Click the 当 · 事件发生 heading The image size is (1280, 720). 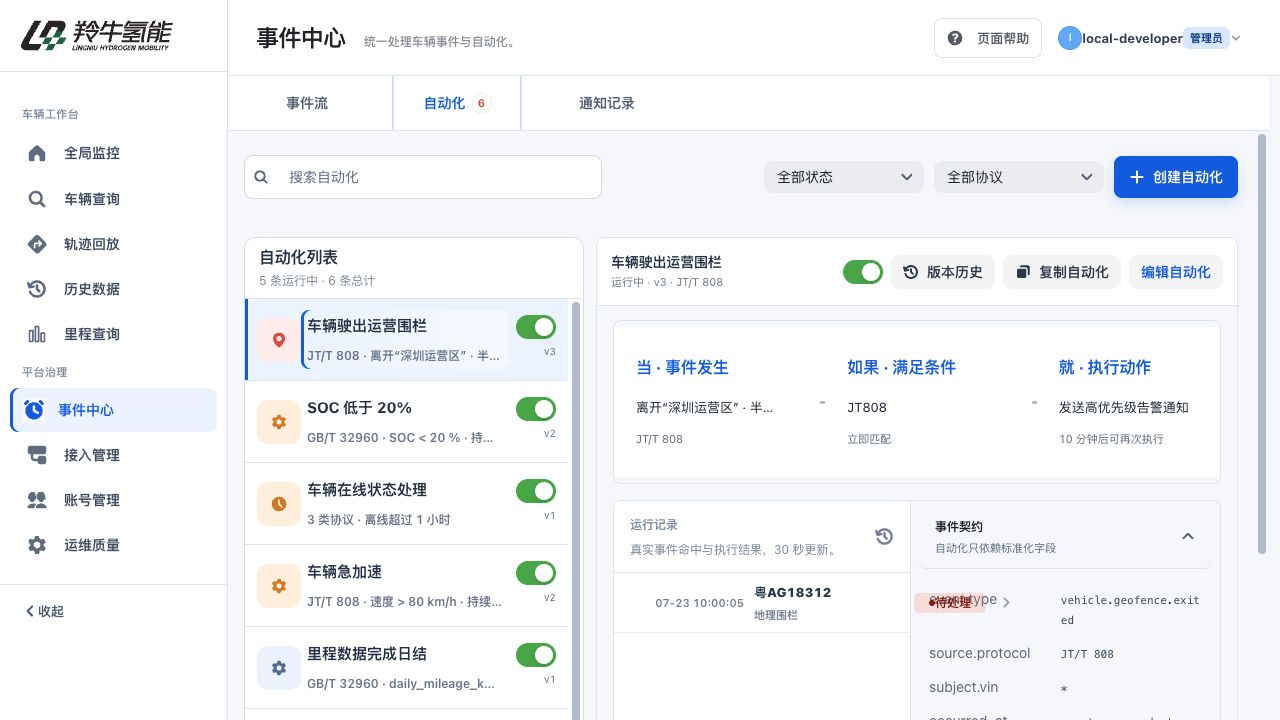[682, 367]
